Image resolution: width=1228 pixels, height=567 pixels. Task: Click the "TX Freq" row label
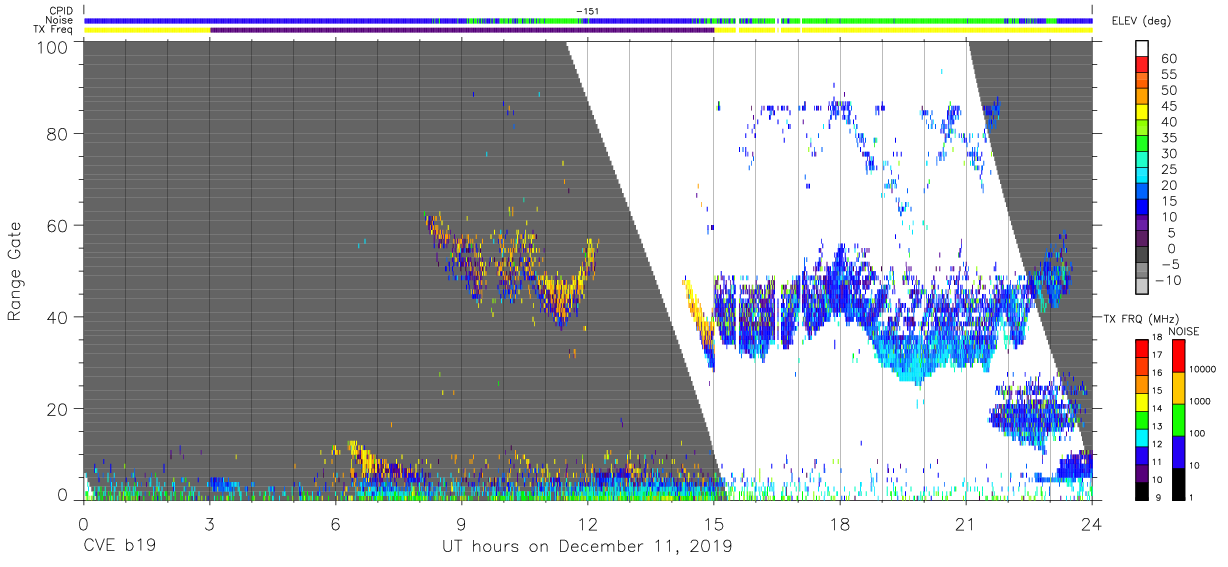(x=53, y=30)
